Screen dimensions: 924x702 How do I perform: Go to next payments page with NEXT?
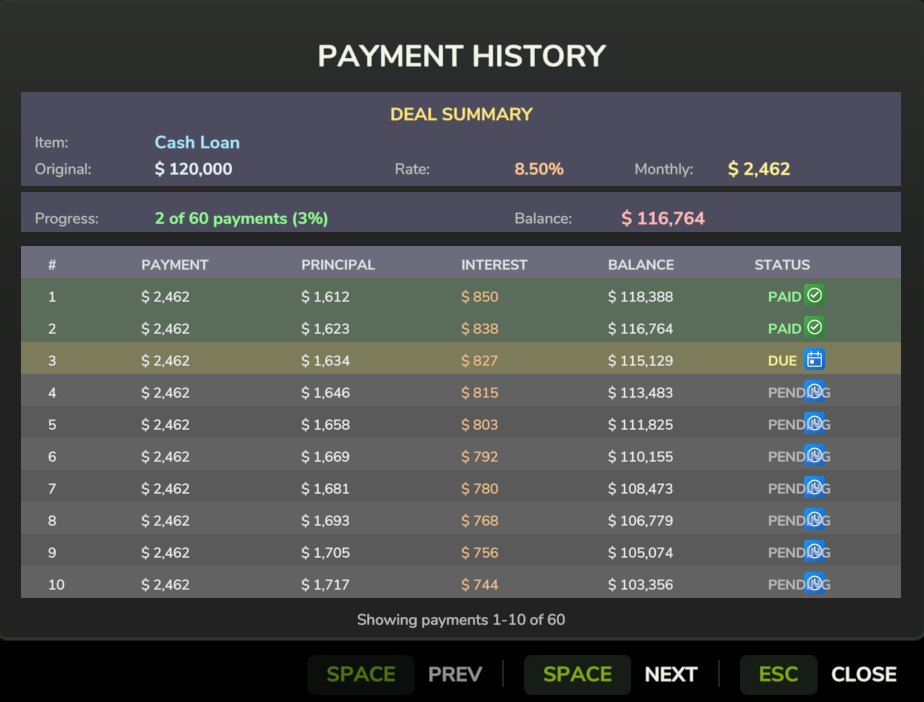[671, 674]
